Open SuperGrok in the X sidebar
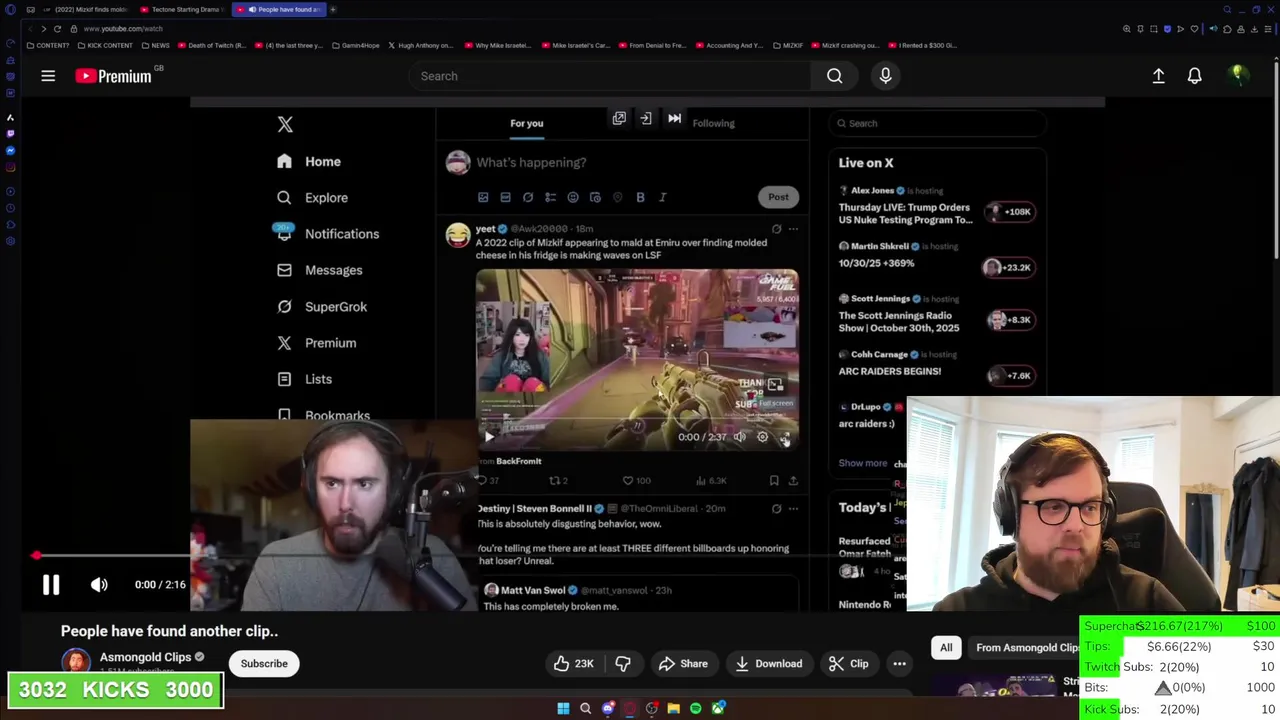Image resolution: width=1280 pixels, height=720 pixels. [x=322, y=307]
